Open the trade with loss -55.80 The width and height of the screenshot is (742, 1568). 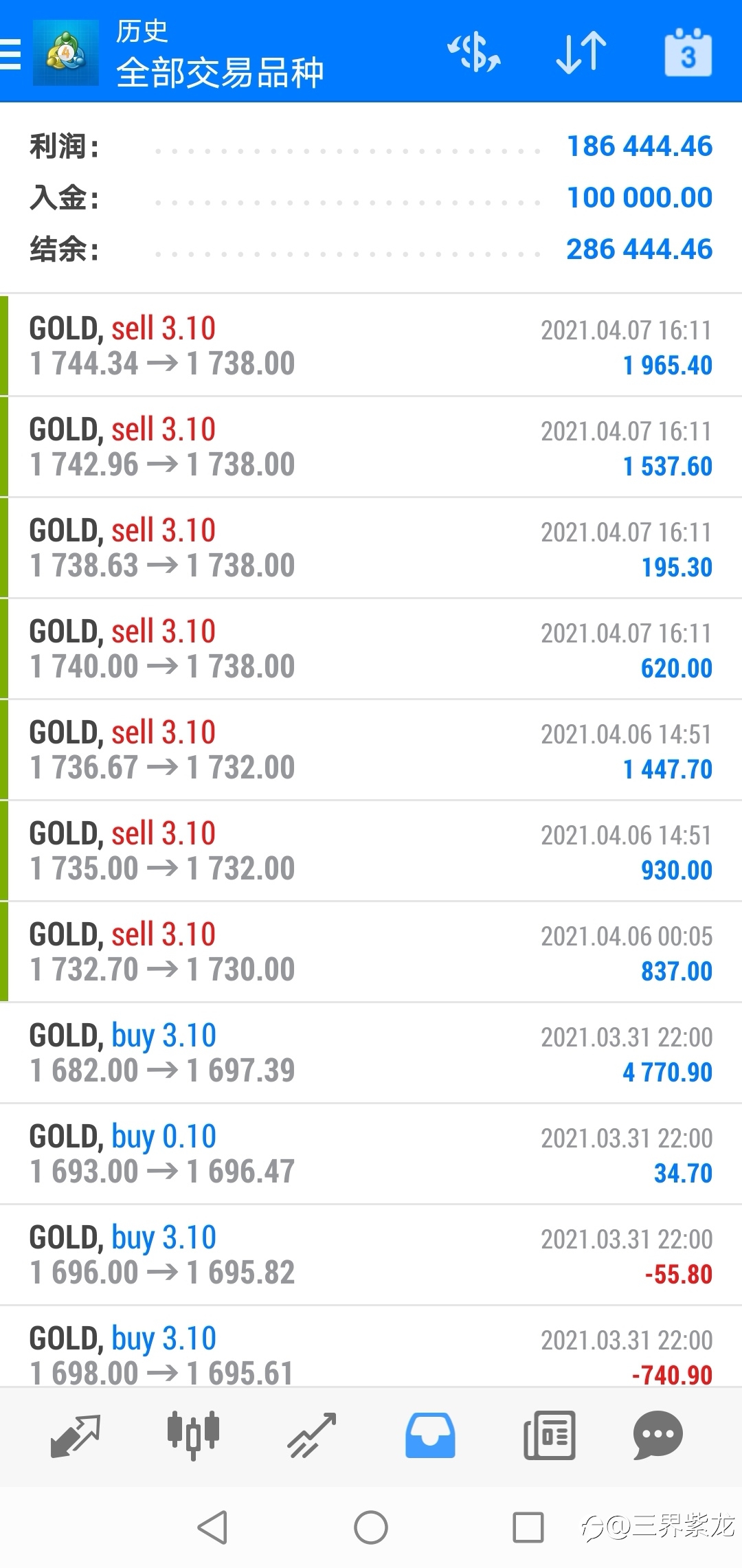[371, 1255]
